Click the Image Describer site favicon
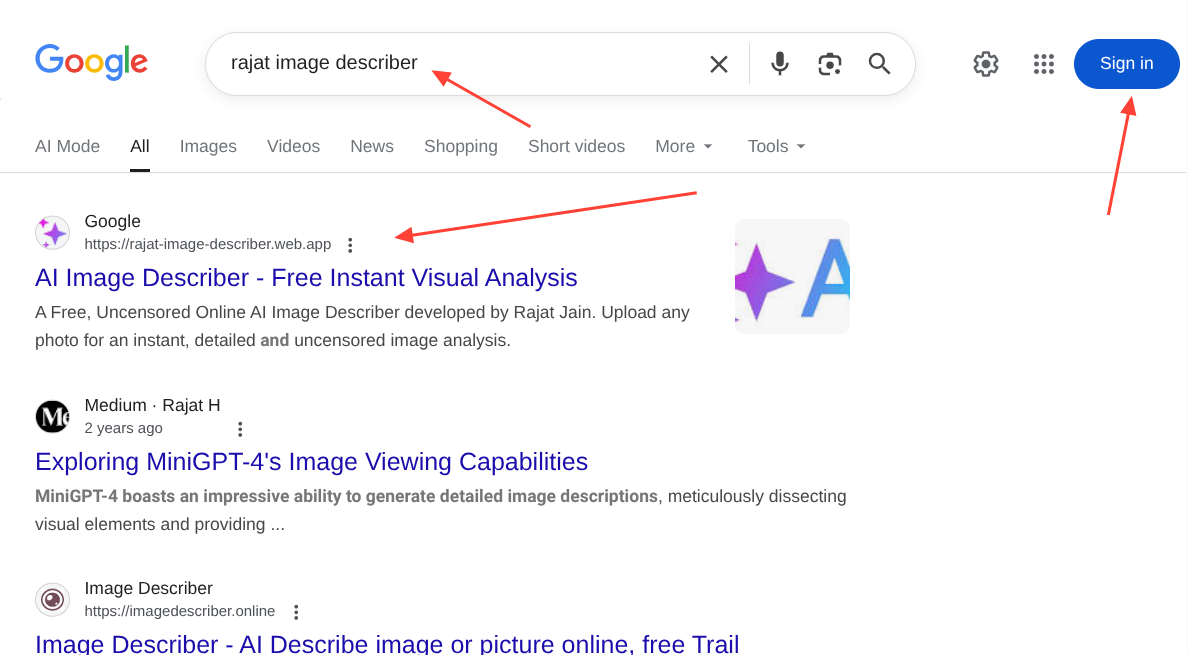The height and width of the screenshot is (655, 1188). click(x=52, y=599)
